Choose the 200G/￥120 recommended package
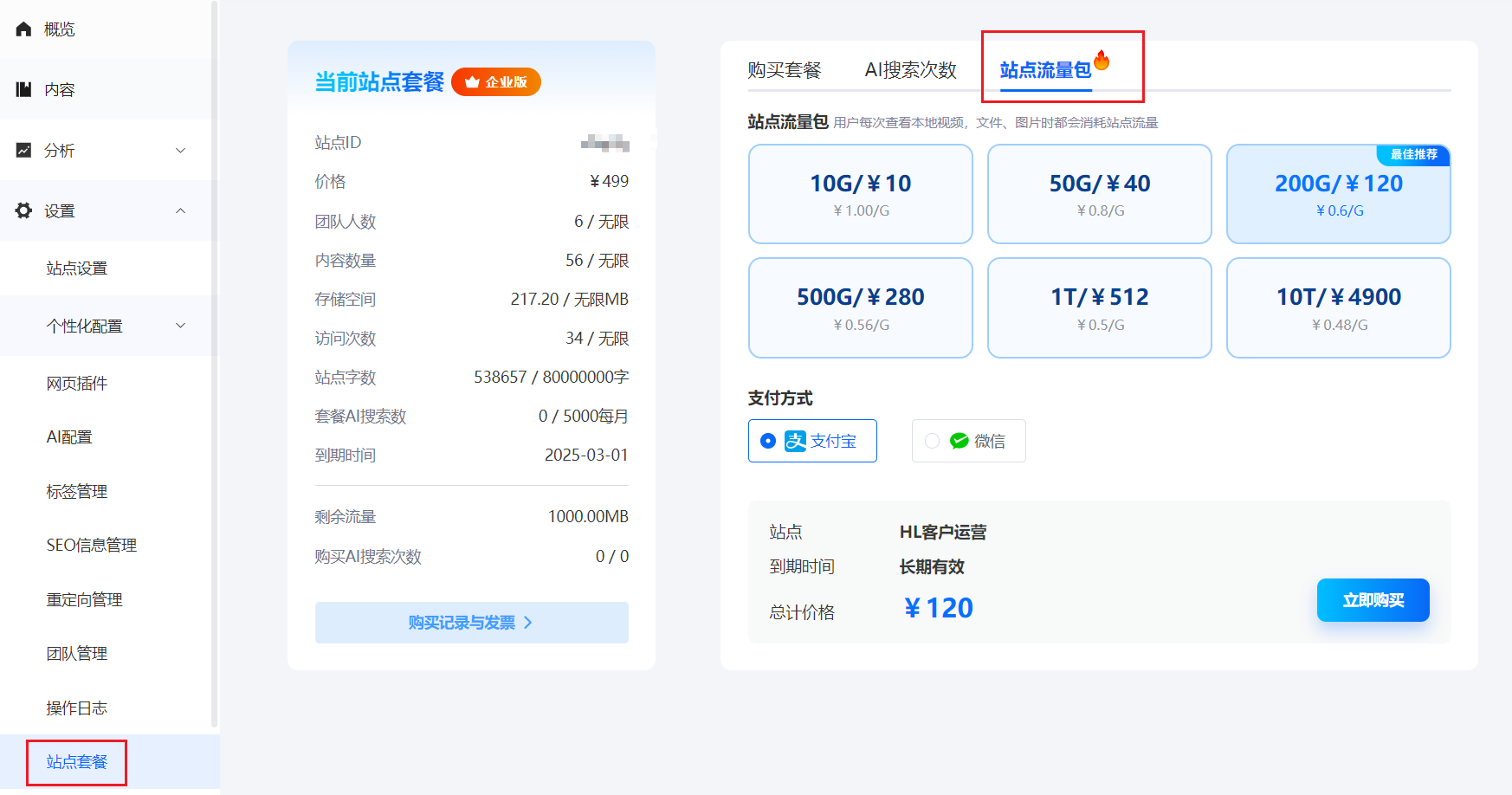The width and height of the screenshot is (1512, 795). pyautogui.click(x=1339, y=194)
